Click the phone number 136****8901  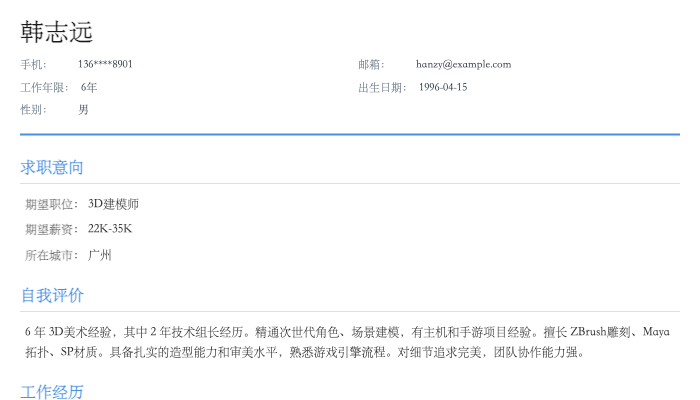(x=105, y=64)
